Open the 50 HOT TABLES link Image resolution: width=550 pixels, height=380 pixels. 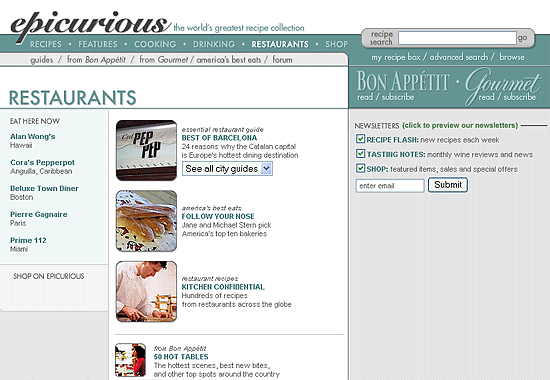click(181, 357)
